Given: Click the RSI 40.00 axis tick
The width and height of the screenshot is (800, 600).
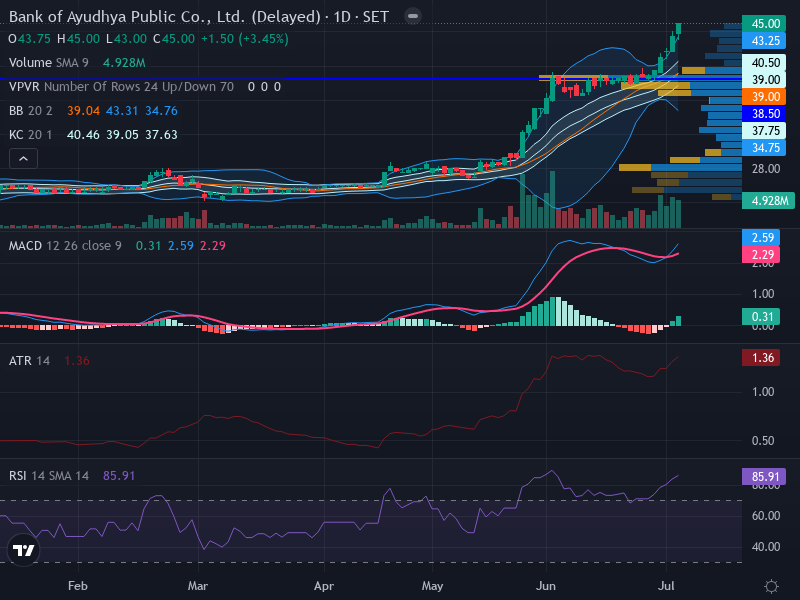Looking at the screenshot, I should [x=765, y=547].
